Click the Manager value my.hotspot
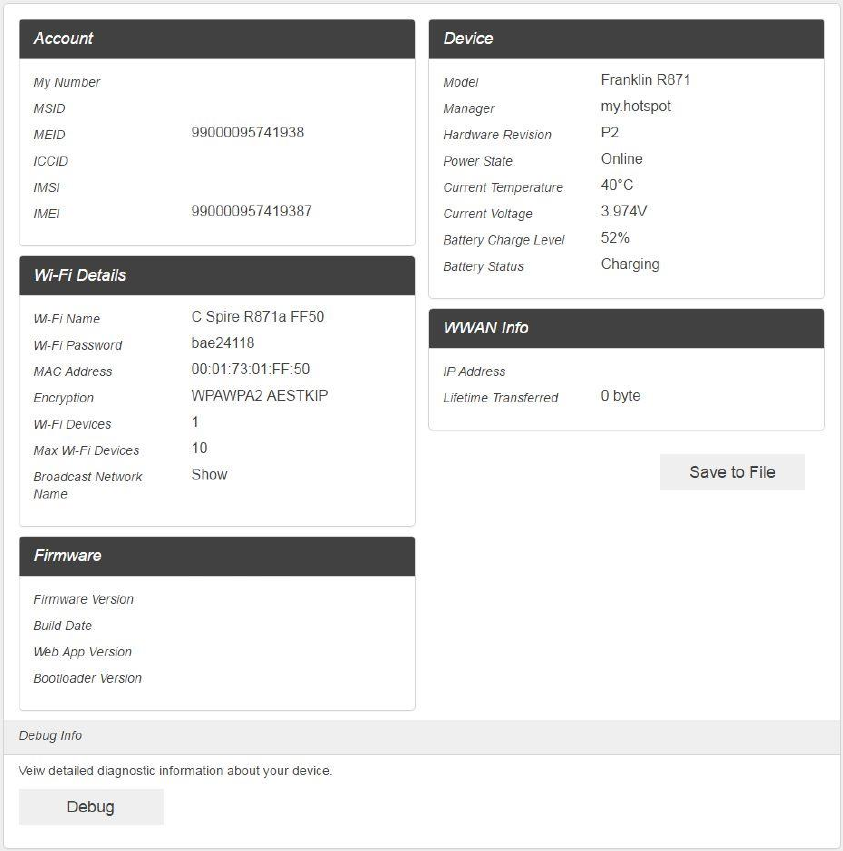 (x=636, y=106)
